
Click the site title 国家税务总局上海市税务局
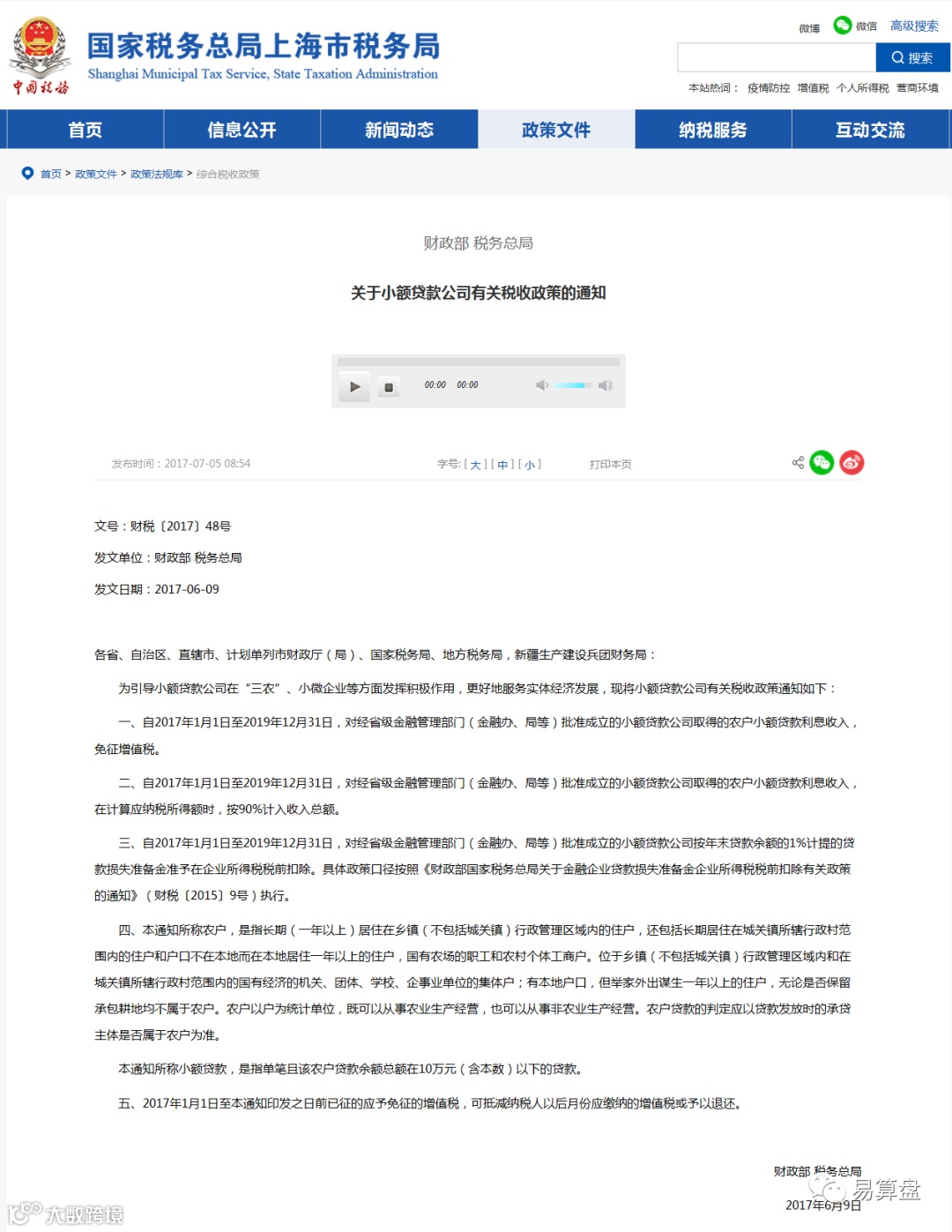[263, 46]
